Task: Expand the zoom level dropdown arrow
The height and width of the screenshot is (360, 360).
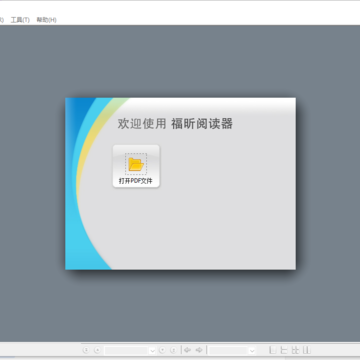Action: coord(252,350)
